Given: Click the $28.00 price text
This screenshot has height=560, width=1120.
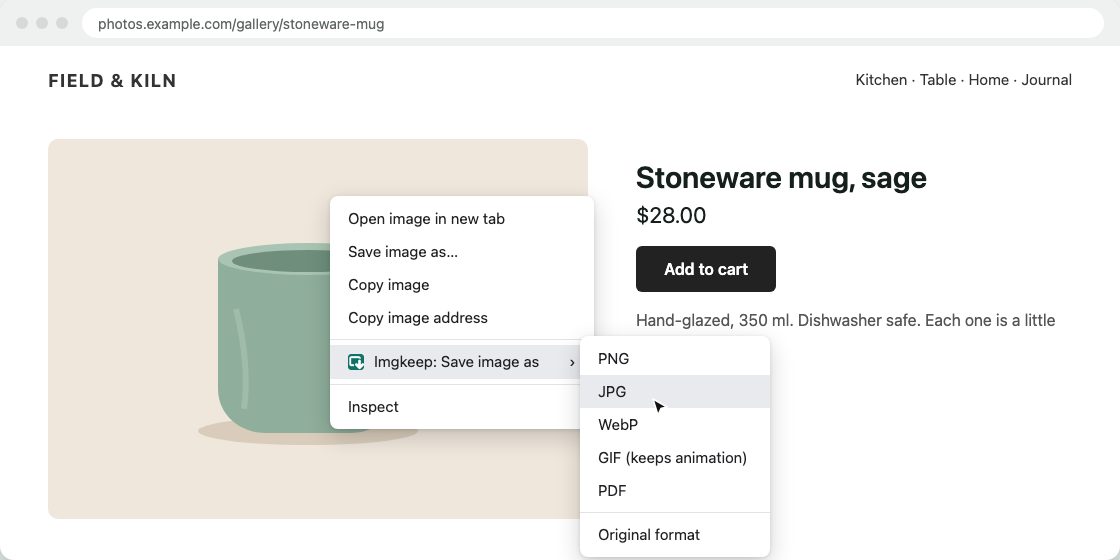Looking at the screenshot, I should tap(671, 216).
